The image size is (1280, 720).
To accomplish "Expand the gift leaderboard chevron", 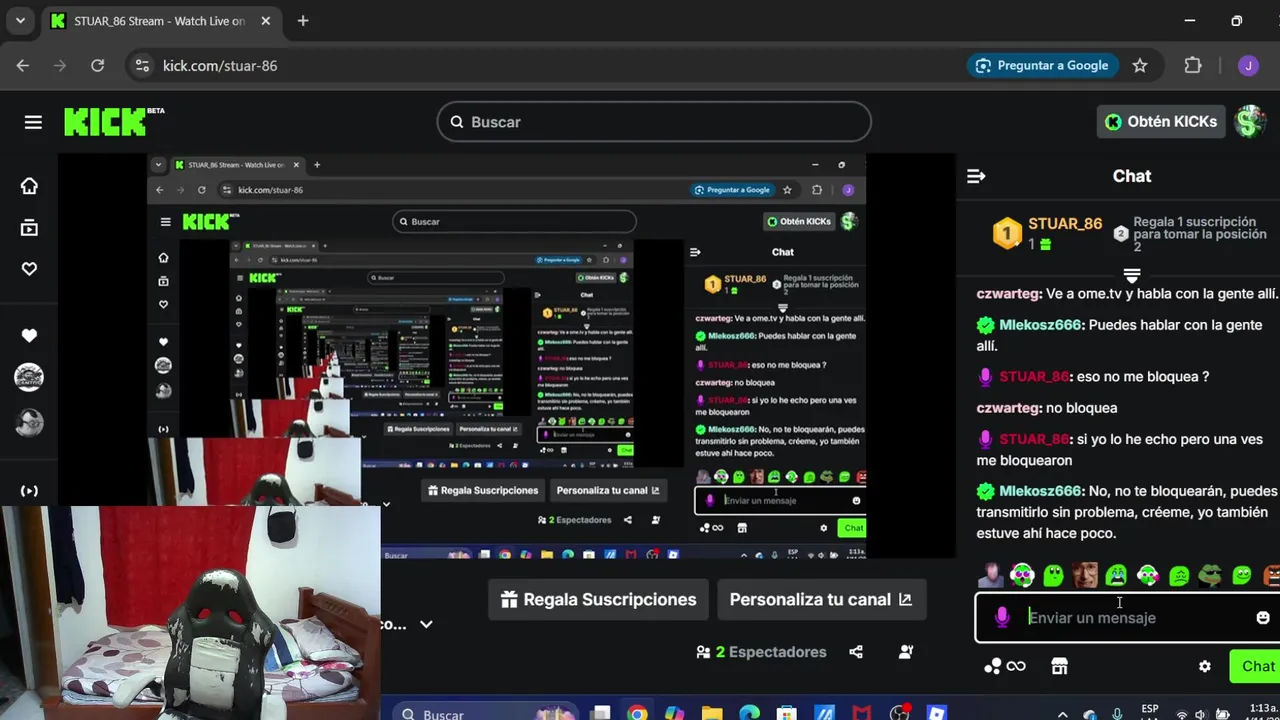I will pos(1132,274).
